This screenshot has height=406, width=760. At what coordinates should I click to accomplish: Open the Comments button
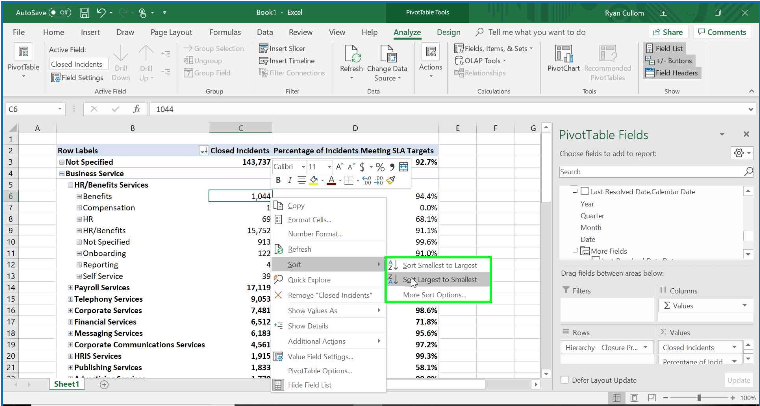click(x=721, y=32)
